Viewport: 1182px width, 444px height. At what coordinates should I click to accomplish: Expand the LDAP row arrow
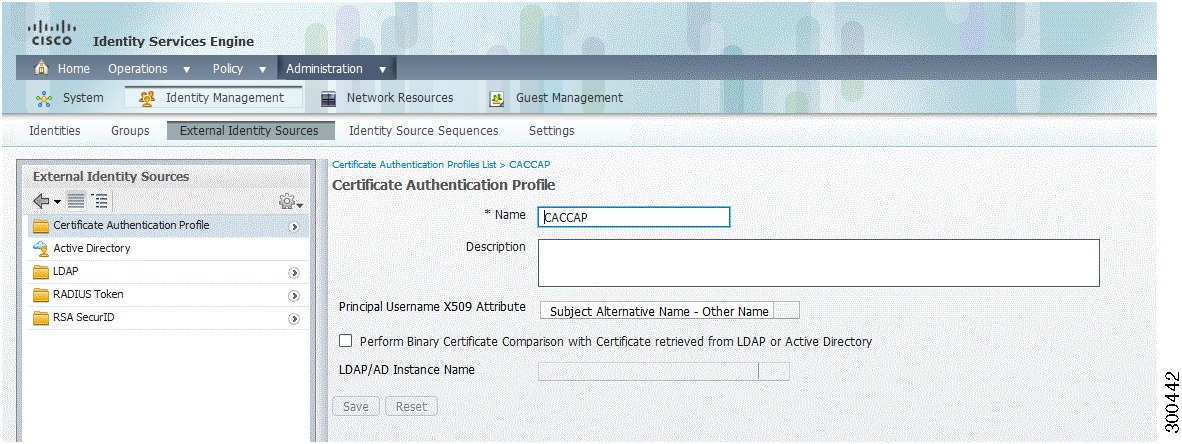294,273
